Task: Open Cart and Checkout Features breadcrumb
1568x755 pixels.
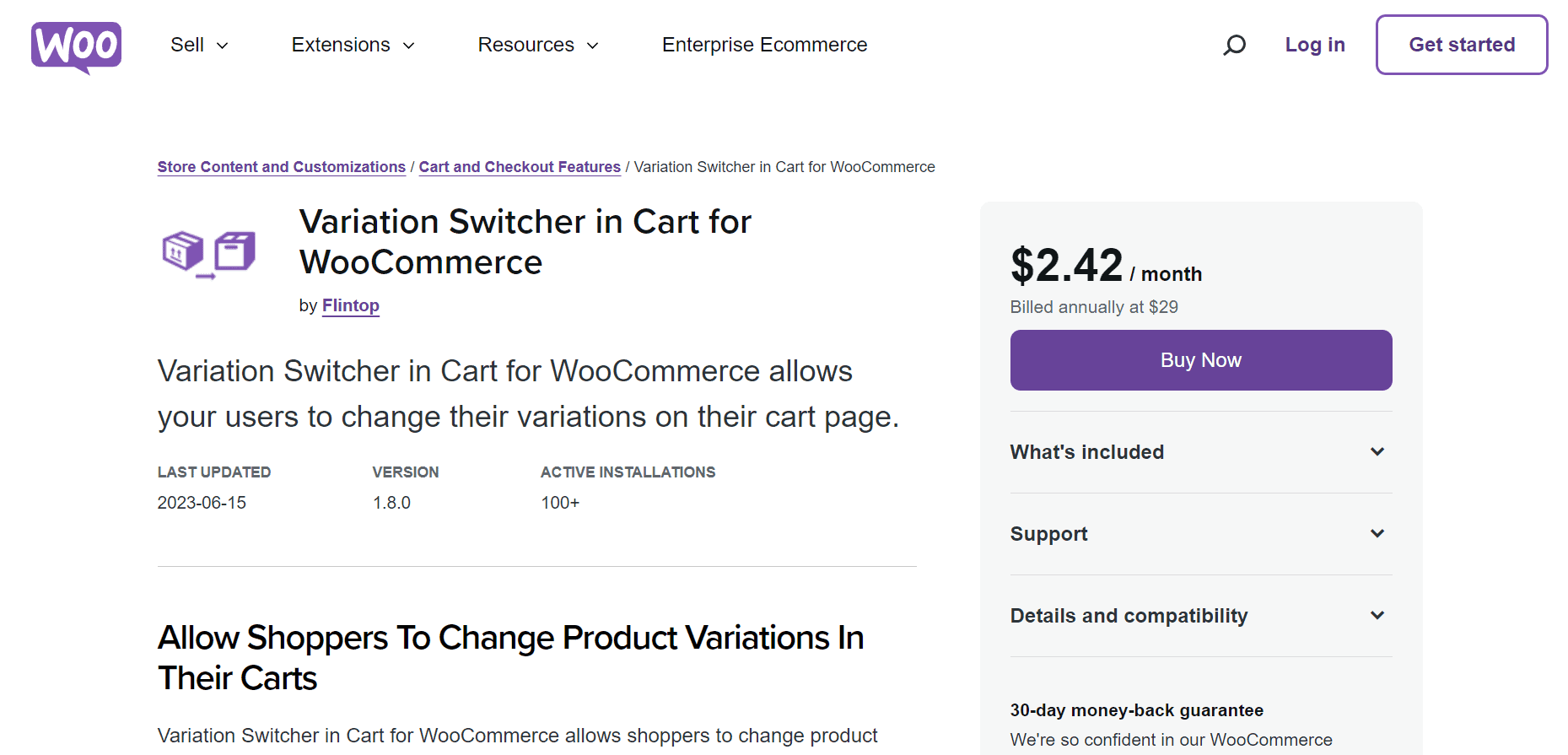Action: pos(520,167)
